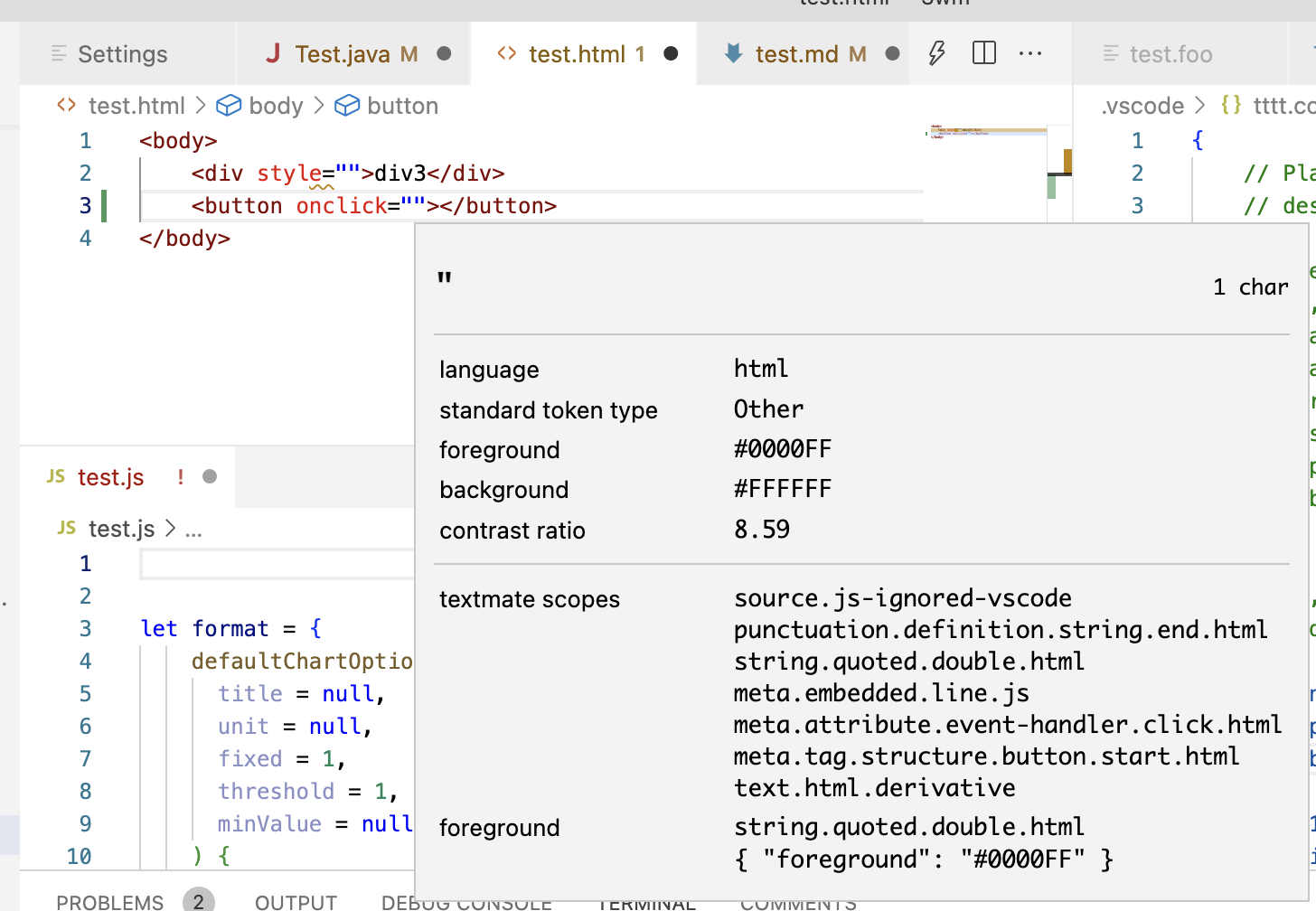Select the lightning run icon in the toolbar
The width and height of the screenshot is (1316, 911).
(x=935, y=53)
